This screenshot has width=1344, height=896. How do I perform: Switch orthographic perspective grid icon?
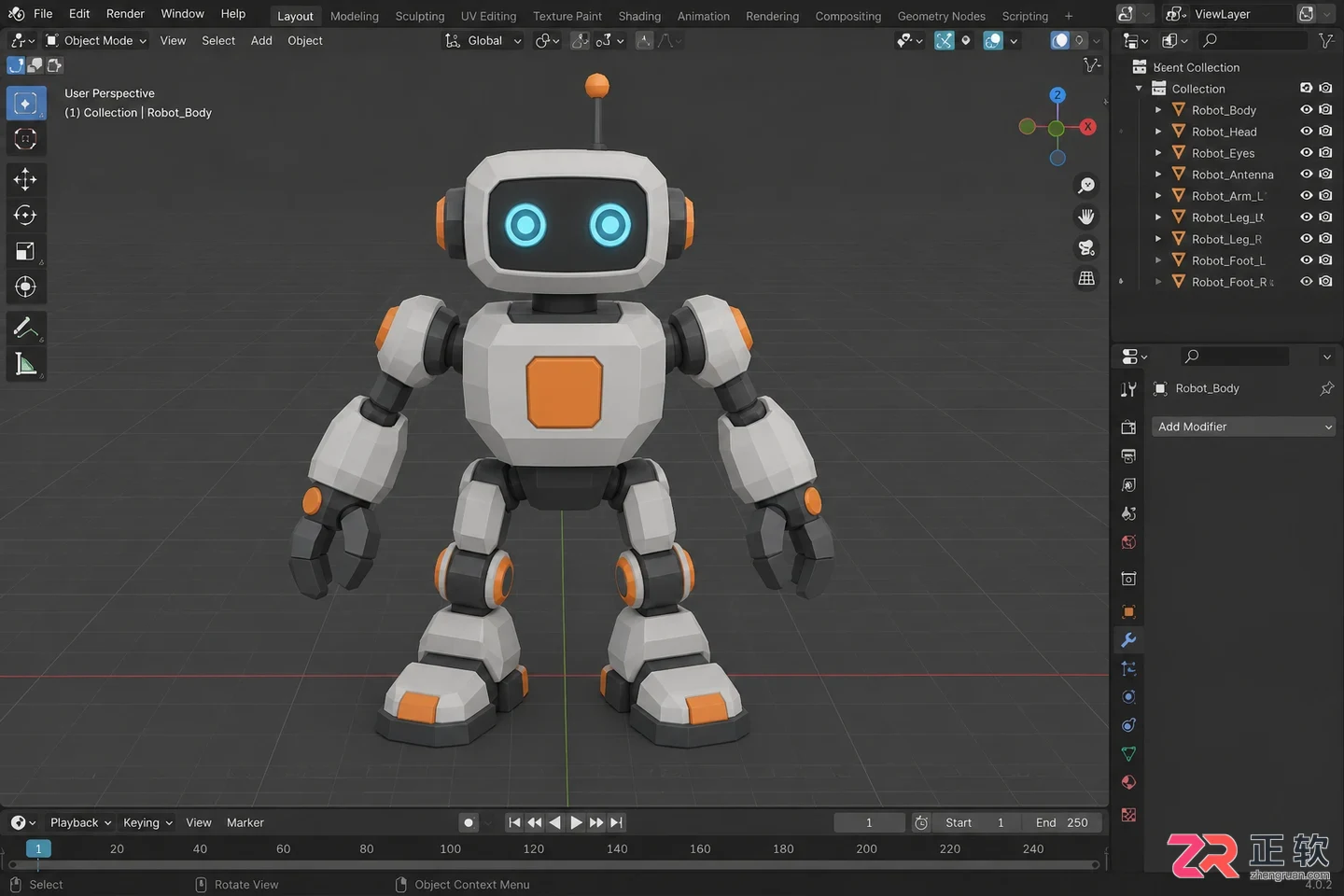[1086, 278]
